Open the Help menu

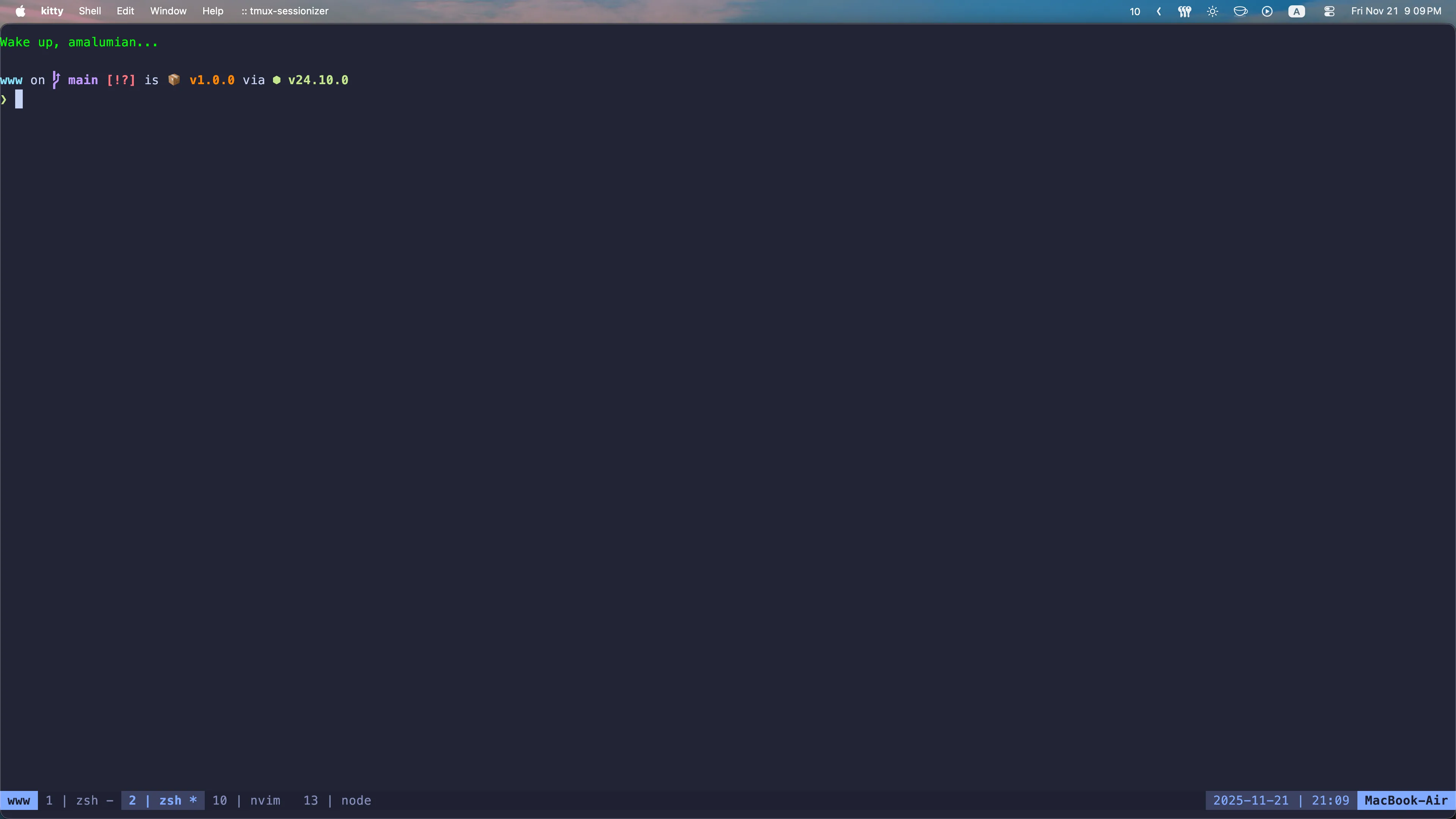[213, 11]
